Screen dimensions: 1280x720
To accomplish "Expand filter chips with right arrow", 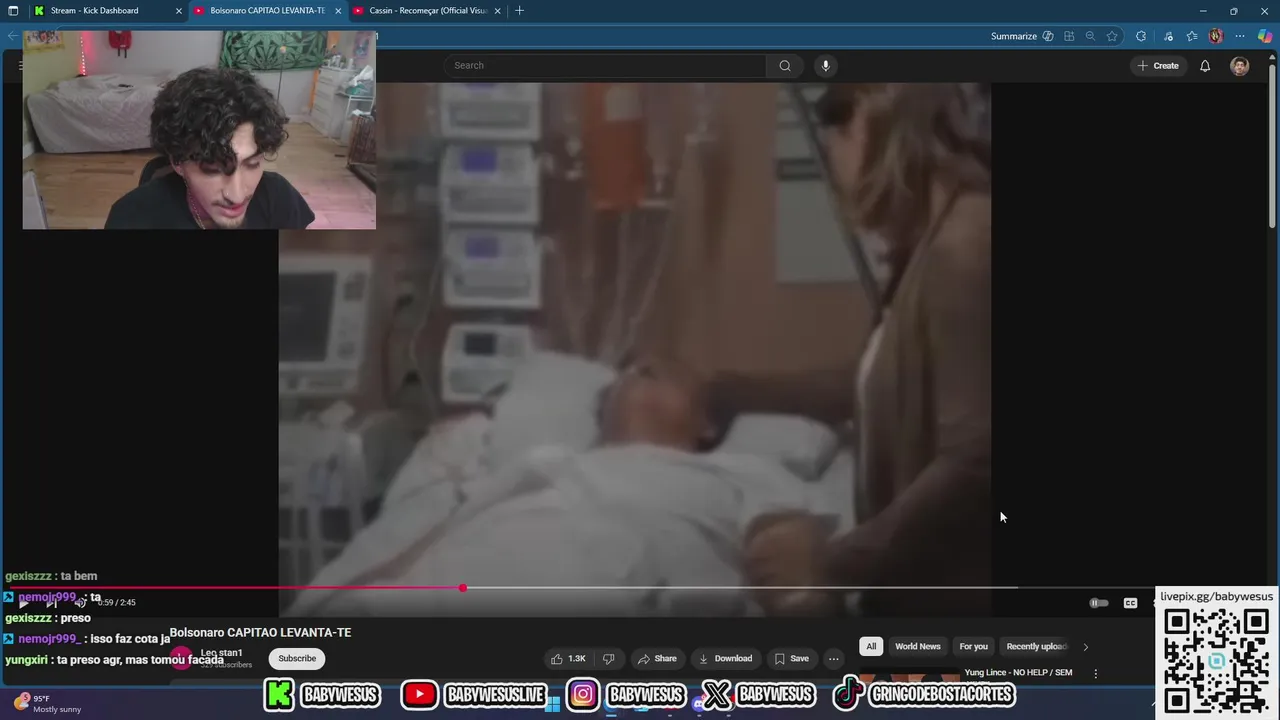I will click(x=1086, y=647).
